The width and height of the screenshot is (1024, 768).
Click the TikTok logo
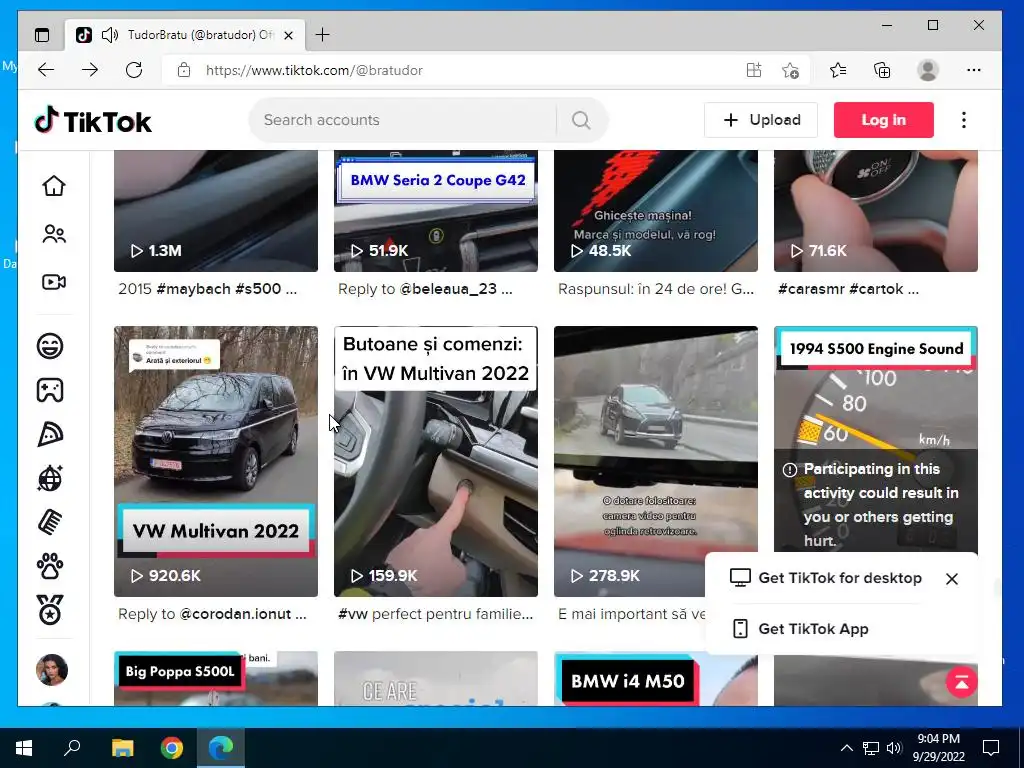coord(93,120)
